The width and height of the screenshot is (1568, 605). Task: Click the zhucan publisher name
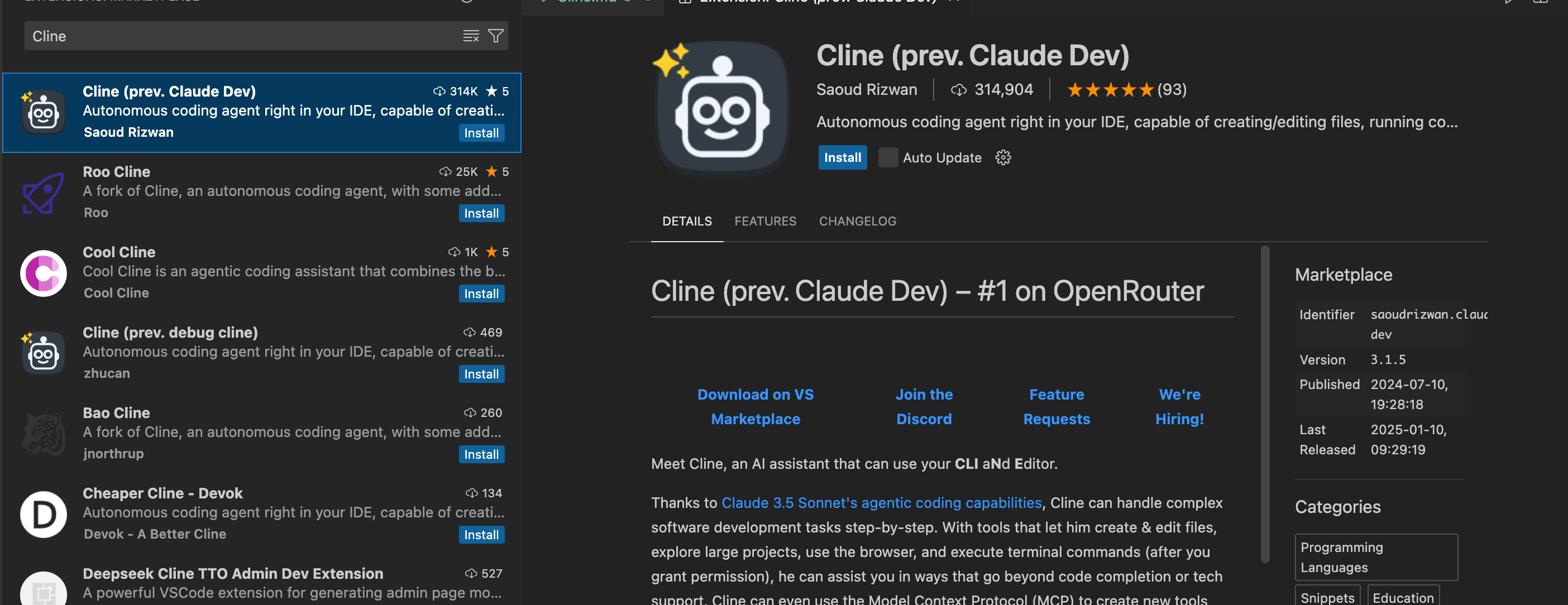pos(107,373)
